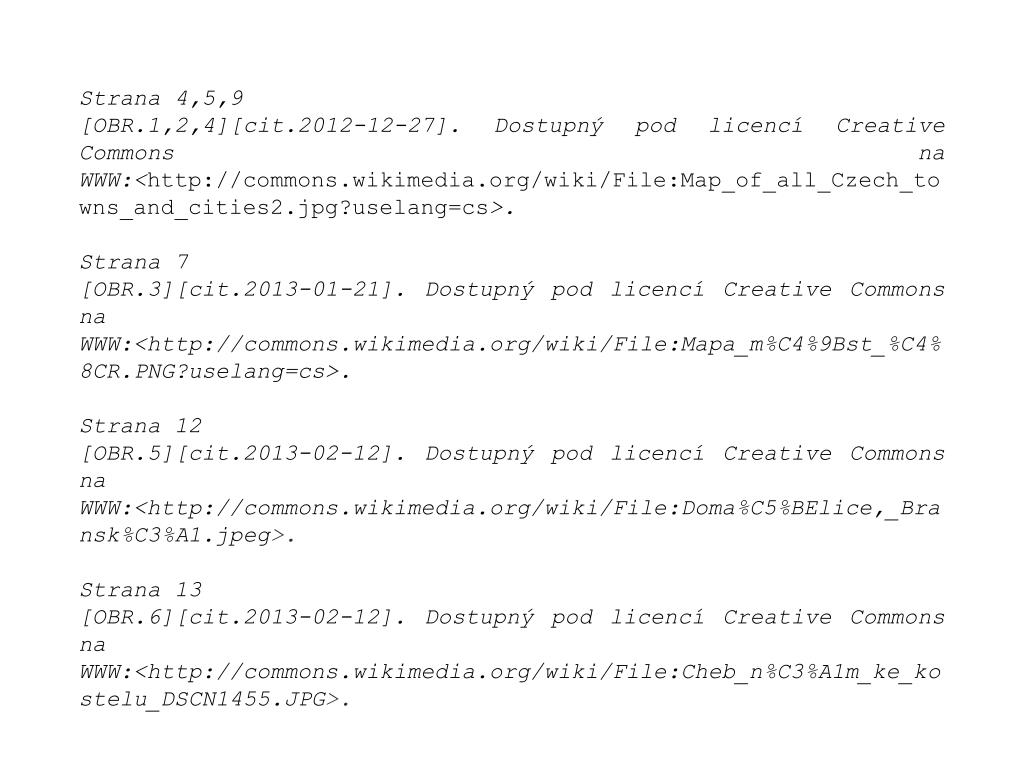This screenshot has height=768, width=1024.
Task: Click the 'Strana 13' heading
Action: tap(140, 590)
